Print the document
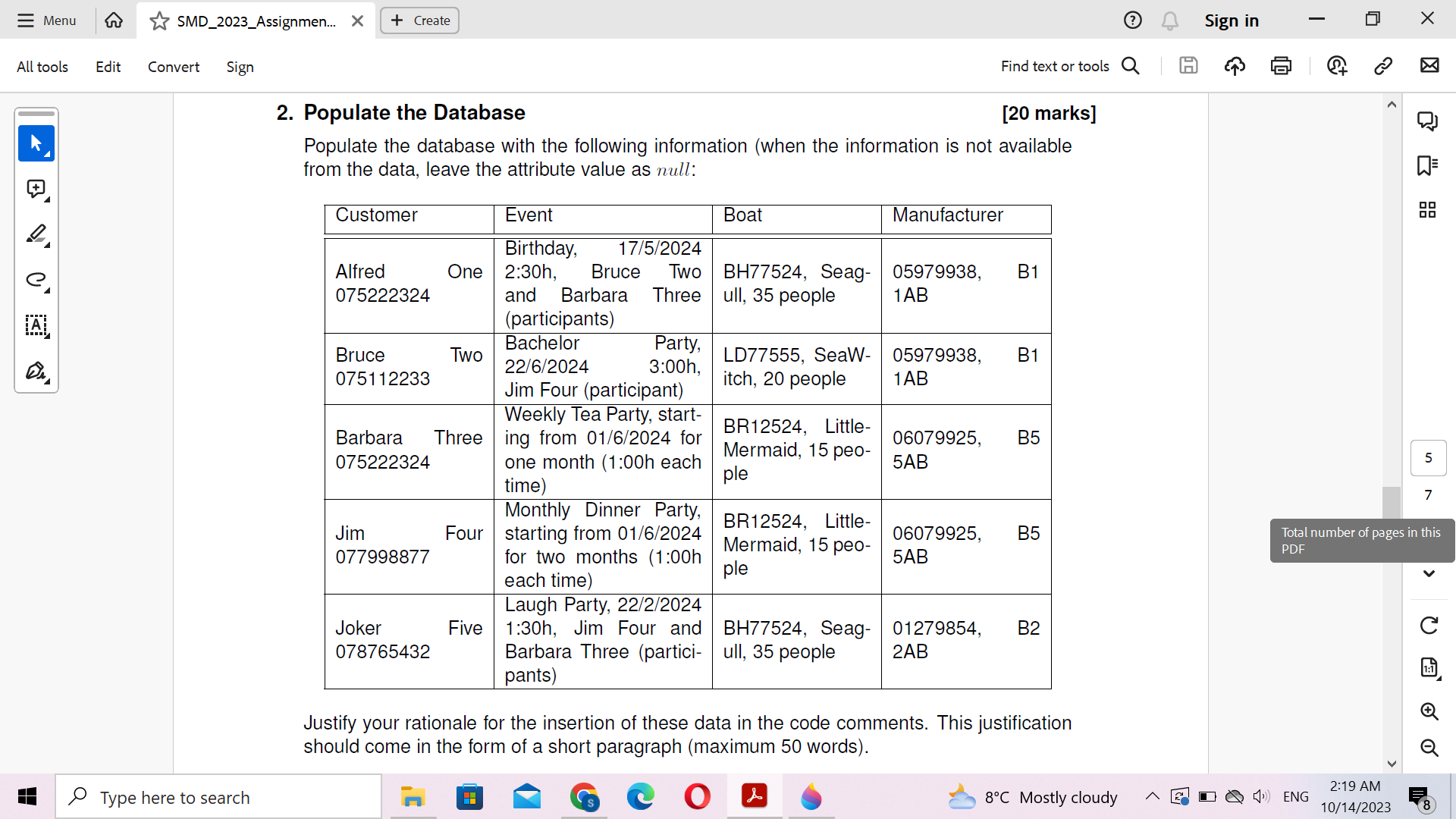Image resolution: width=1456 pixels, height=819 pixels. coord(1281,66)
